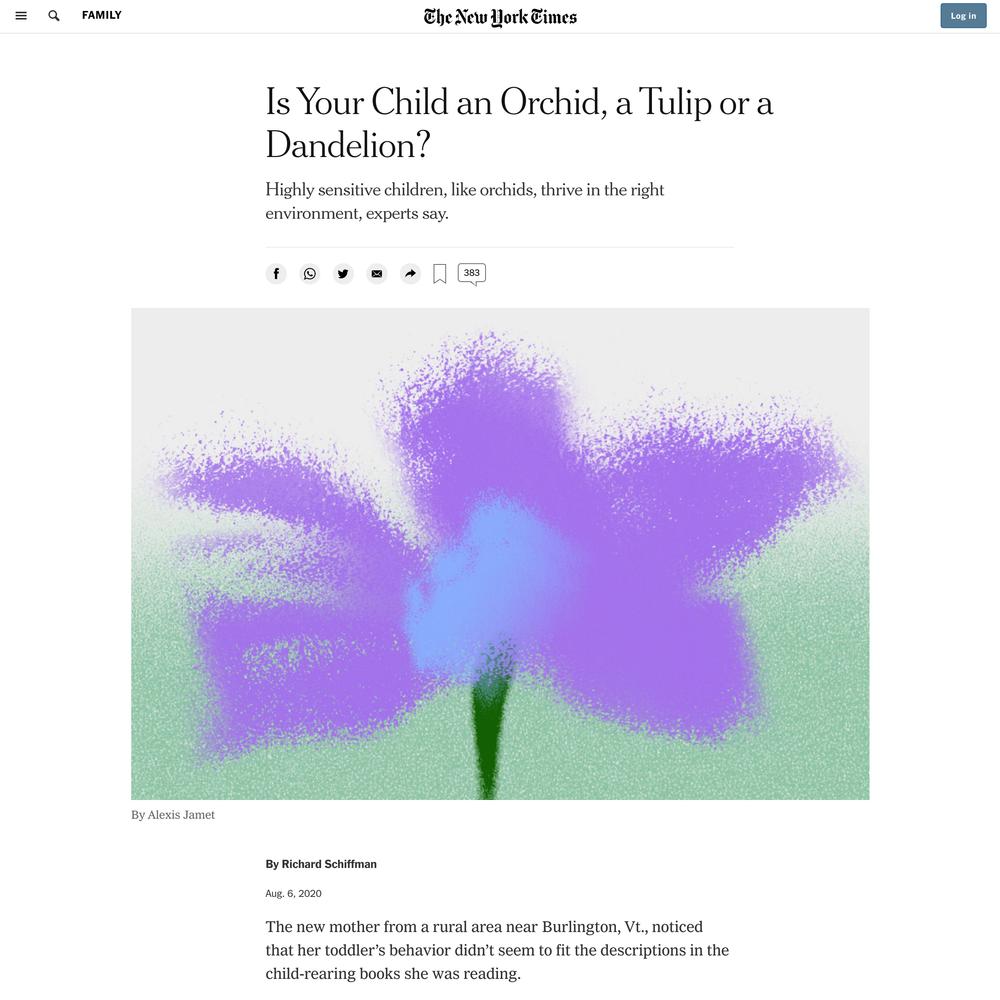Open more sharing options arrow
The height and width of the screenshot is (1000, 1000).
click(410, 274)
